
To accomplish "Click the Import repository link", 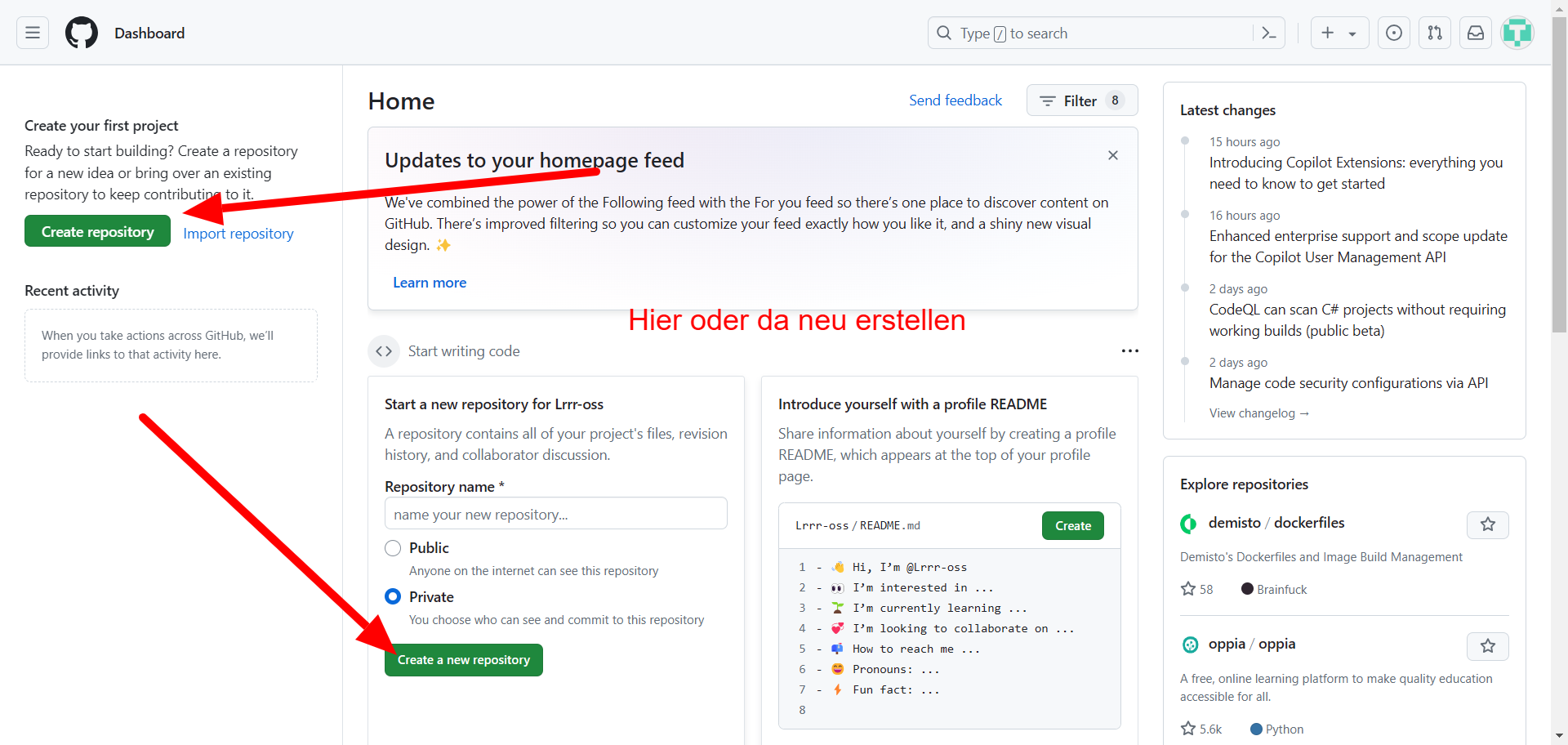I will [x=238, y=234].
